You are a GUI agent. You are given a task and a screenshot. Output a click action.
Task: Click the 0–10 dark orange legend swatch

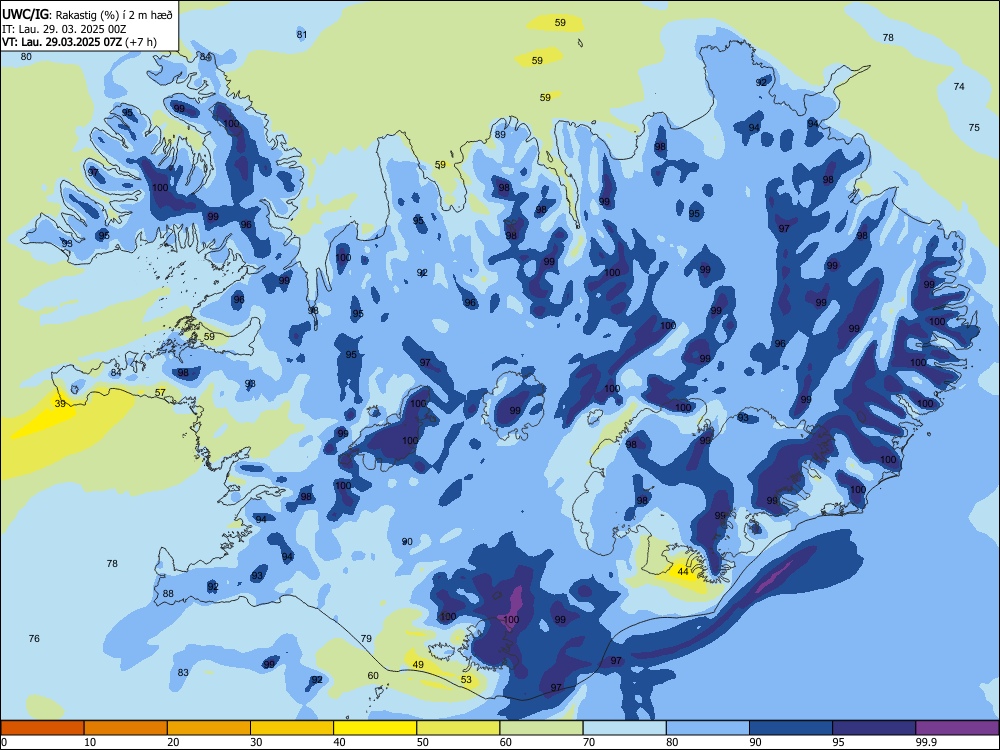42,728
